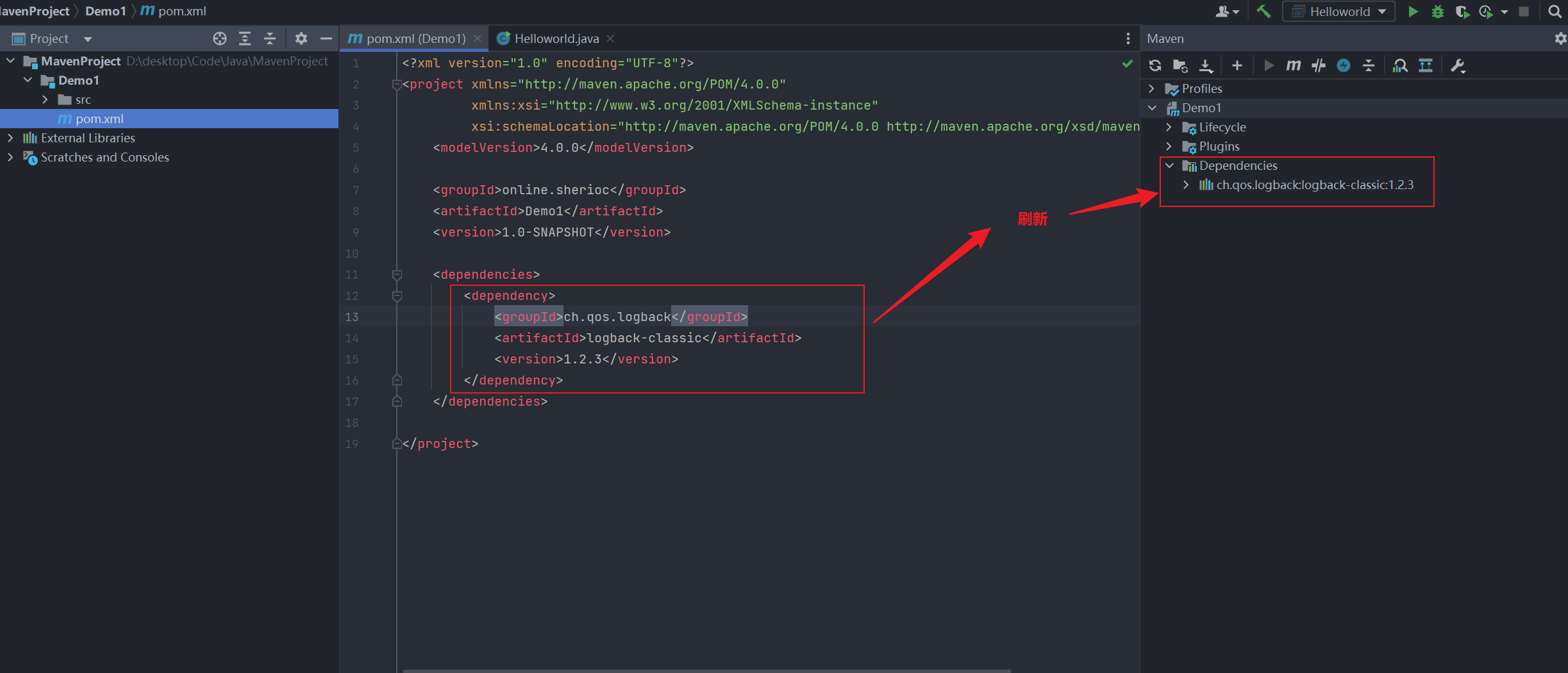Run Helloworld with coverage
This screenshot has width=1568, height=673.
pyautogui.click(x=1462, y=12)
